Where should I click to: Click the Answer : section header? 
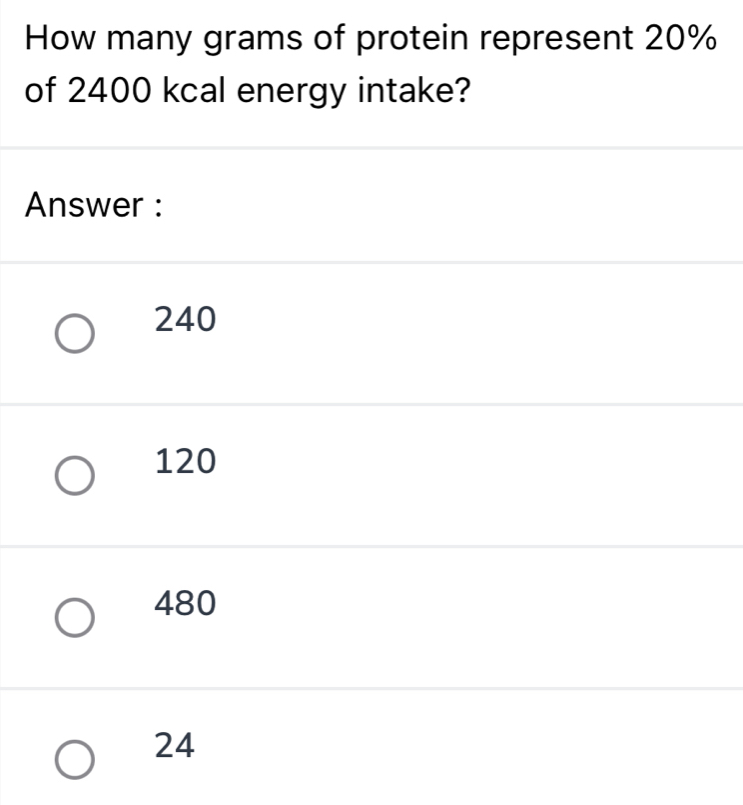(94, 206)
